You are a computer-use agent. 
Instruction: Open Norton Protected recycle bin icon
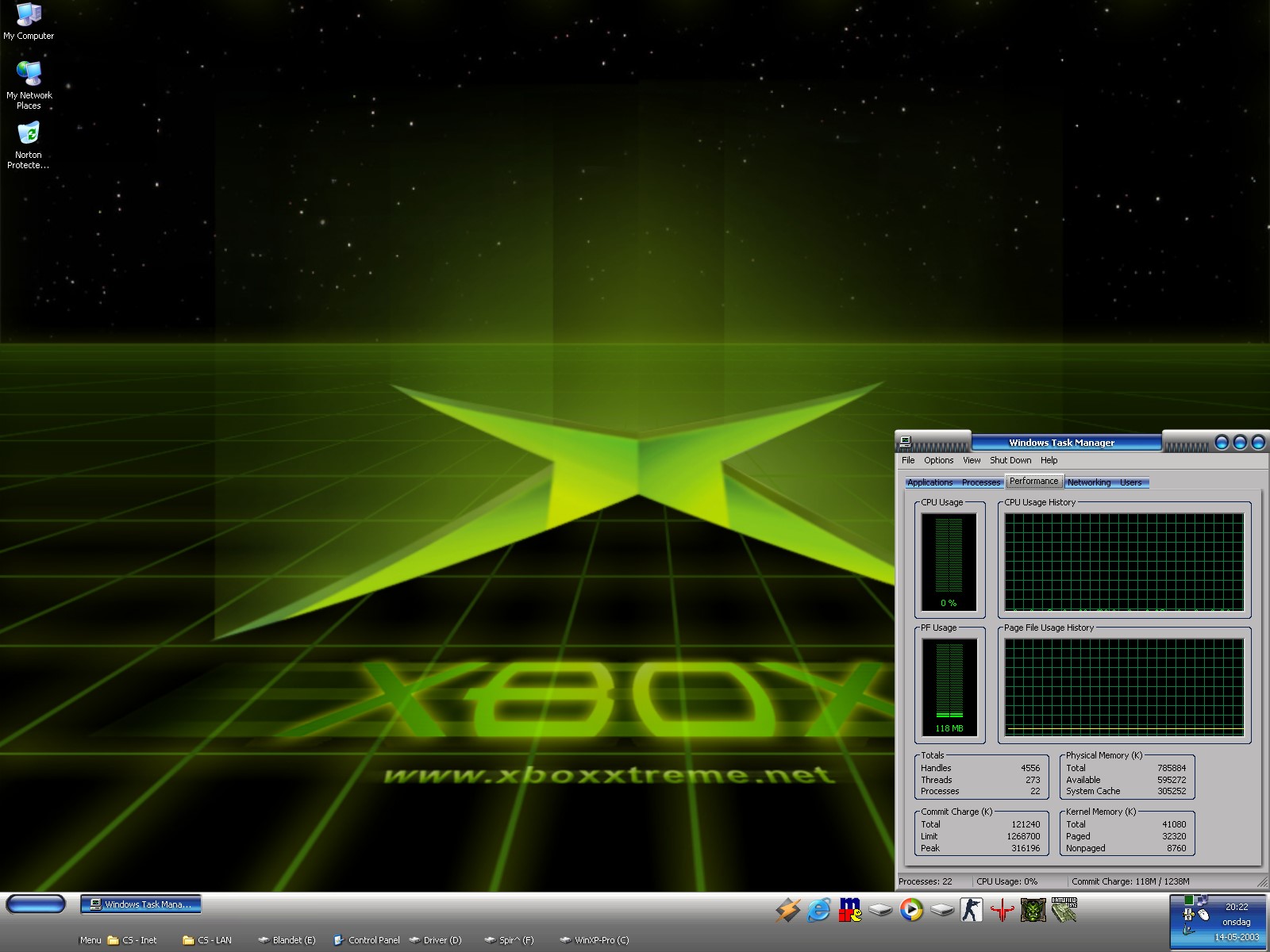pyautogui.click(x=29, y=145)
